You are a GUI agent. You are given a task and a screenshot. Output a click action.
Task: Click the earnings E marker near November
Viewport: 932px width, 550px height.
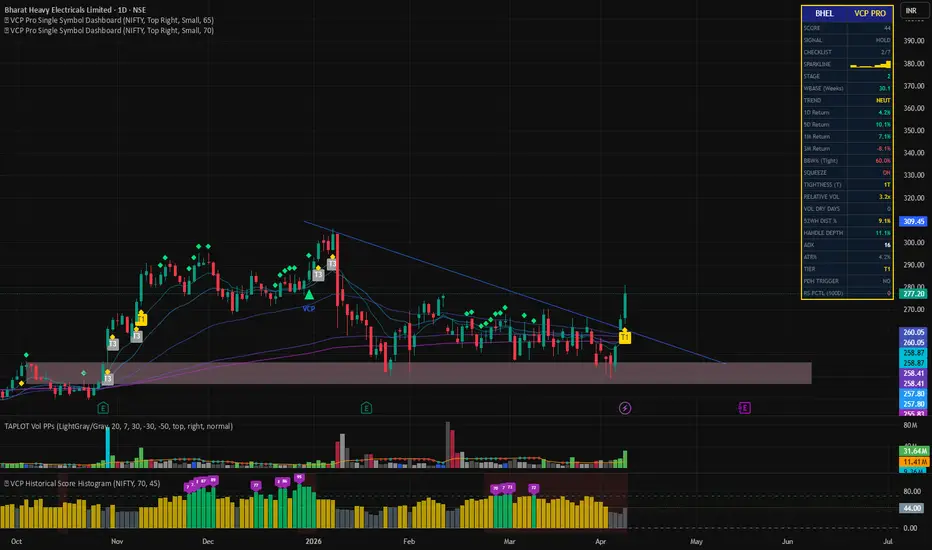pos(103,408)
